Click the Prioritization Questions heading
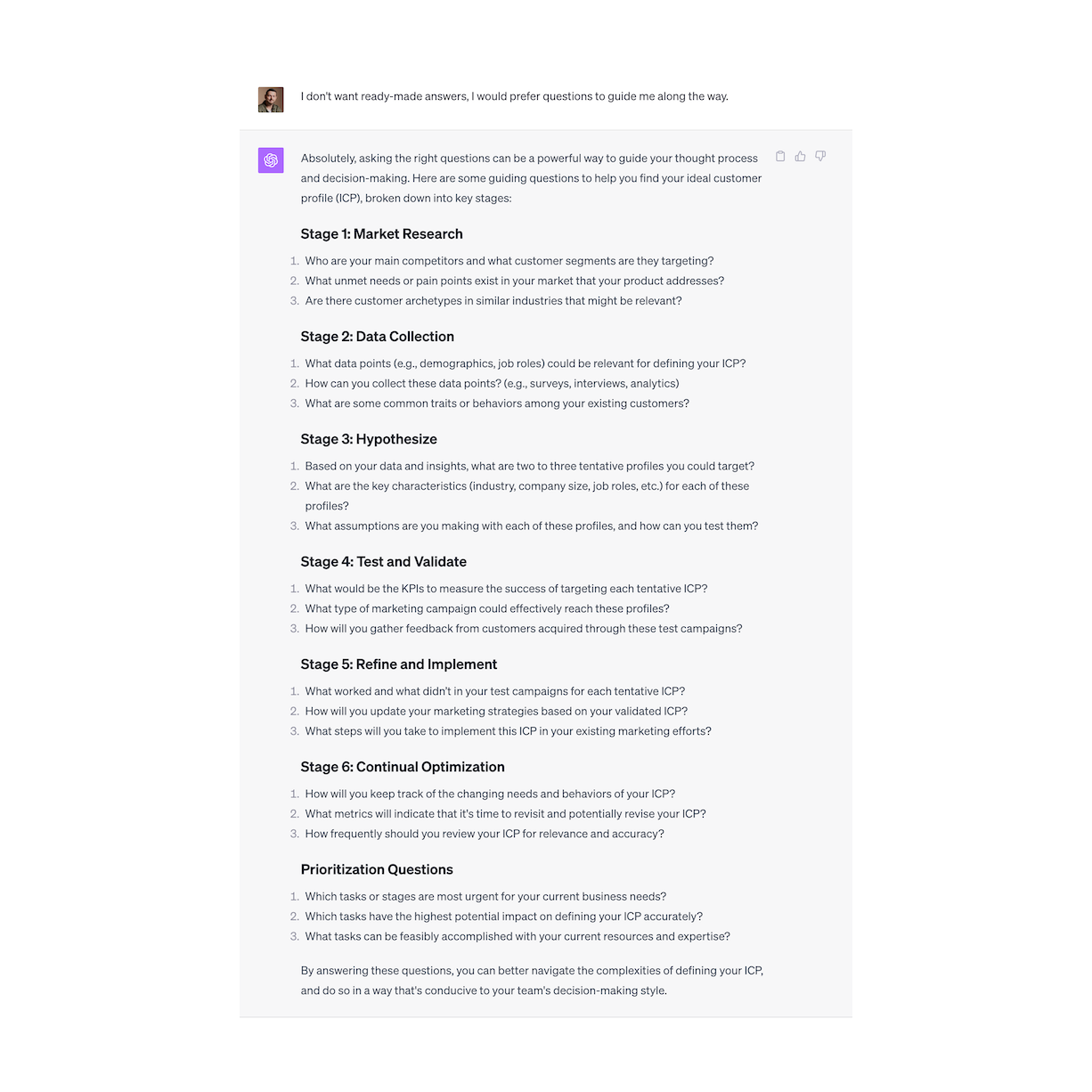This screenshot has height=1092, width=1092. pos(377,869)
